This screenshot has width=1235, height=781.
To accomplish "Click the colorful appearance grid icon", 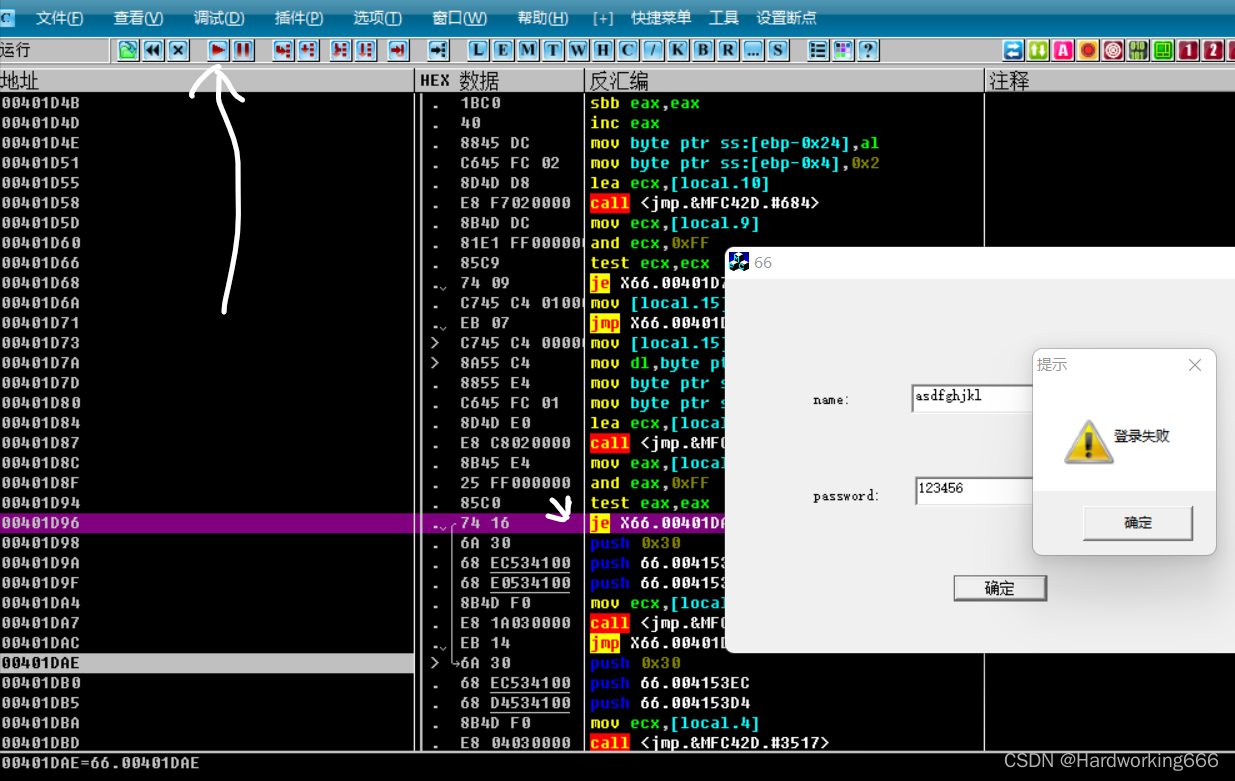I will pyautogui.click(x=843, y=50).
